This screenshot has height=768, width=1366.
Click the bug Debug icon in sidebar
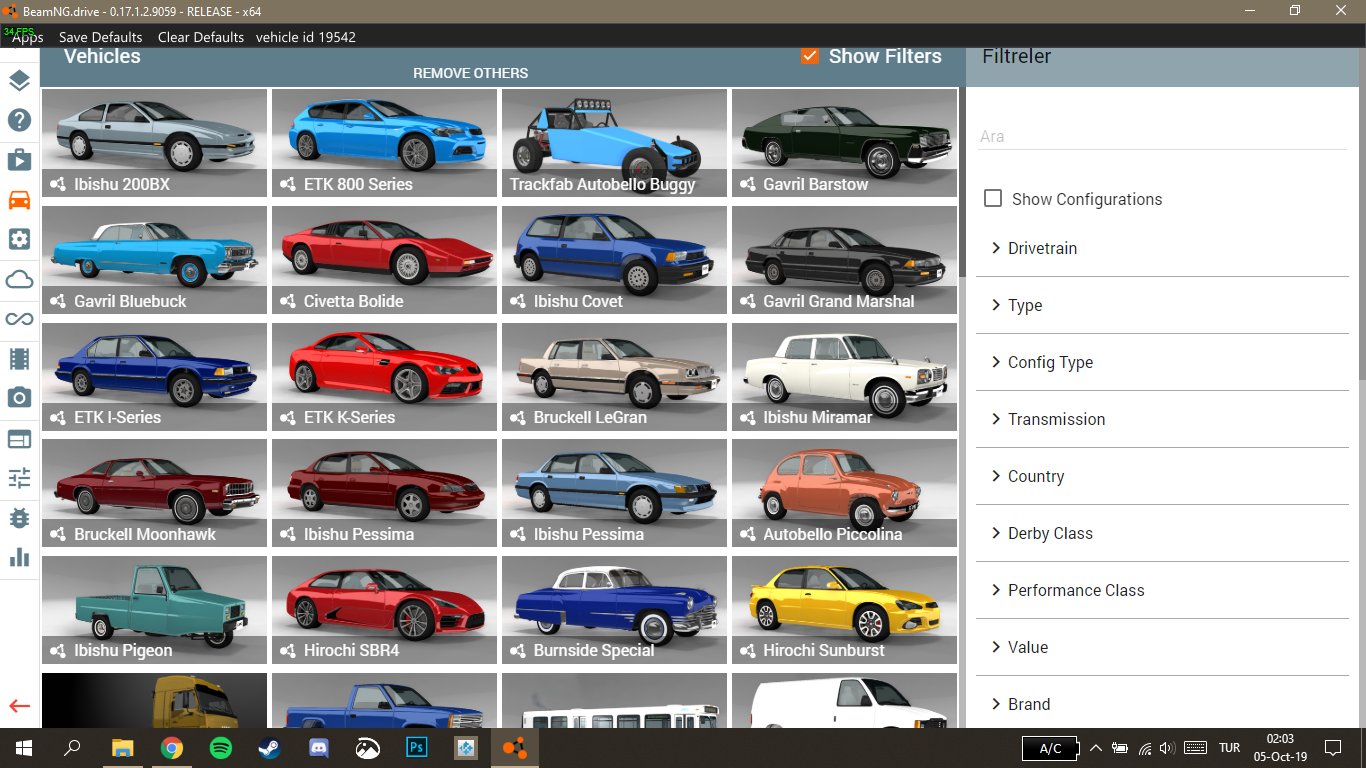coord(19,517)
